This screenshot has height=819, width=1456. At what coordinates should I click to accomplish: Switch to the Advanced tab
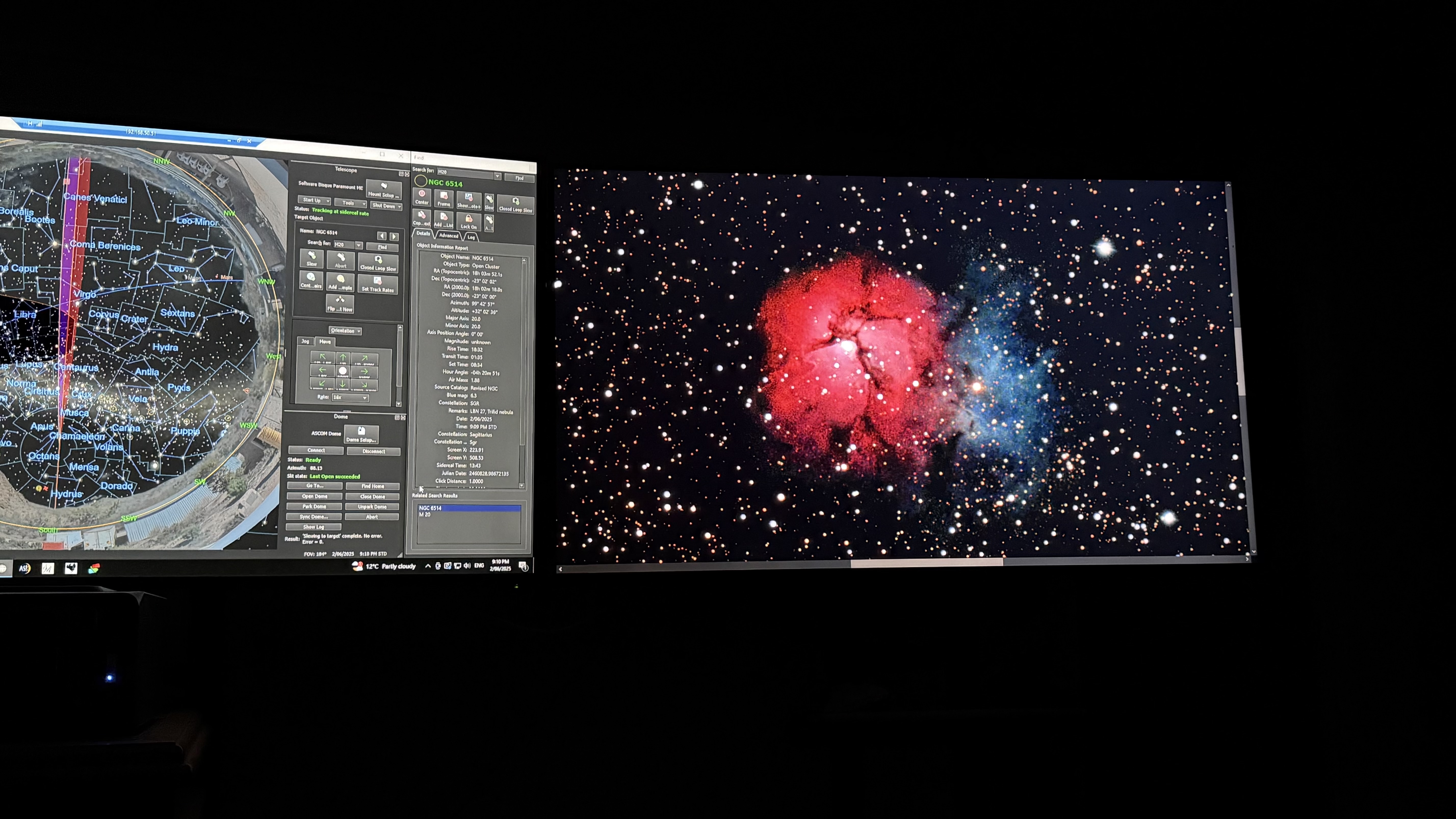[449, 236]
